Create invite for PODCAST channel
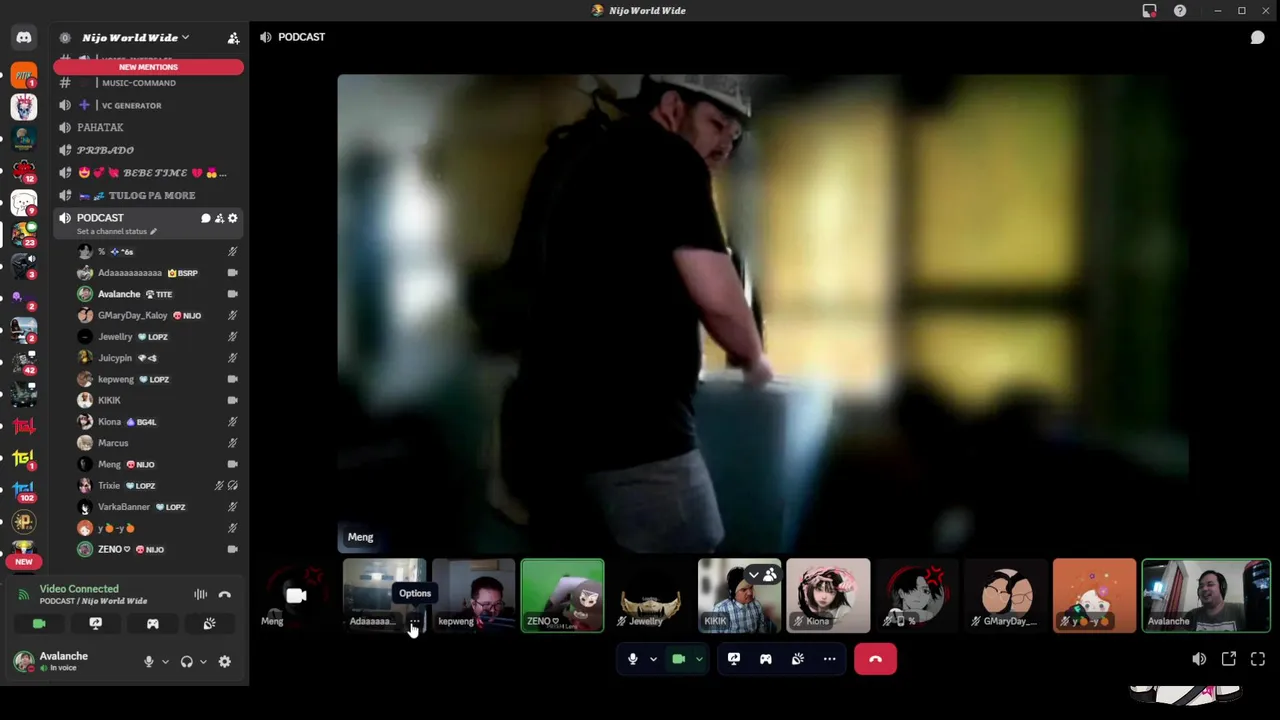This screenshot has height=720, width=1280. tap(219, 218)
